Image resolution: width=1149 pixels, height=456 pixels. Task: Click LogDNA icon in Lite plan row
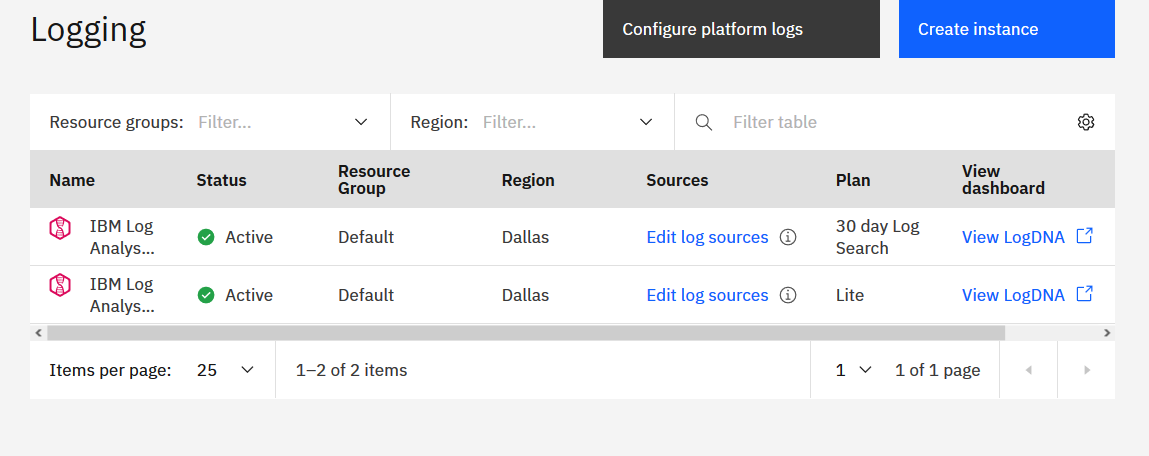click(x=60, y=284)
